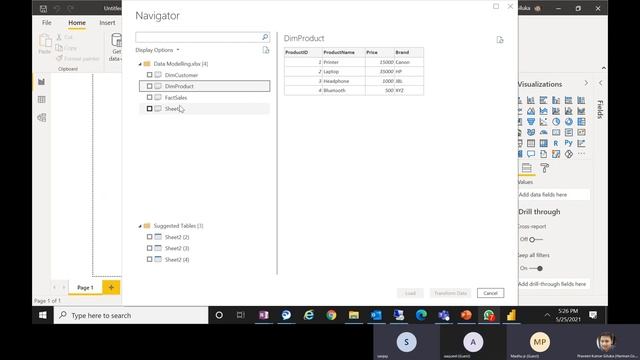Open the Windows Start menu
640x360 pixels.
pos(42,316)
